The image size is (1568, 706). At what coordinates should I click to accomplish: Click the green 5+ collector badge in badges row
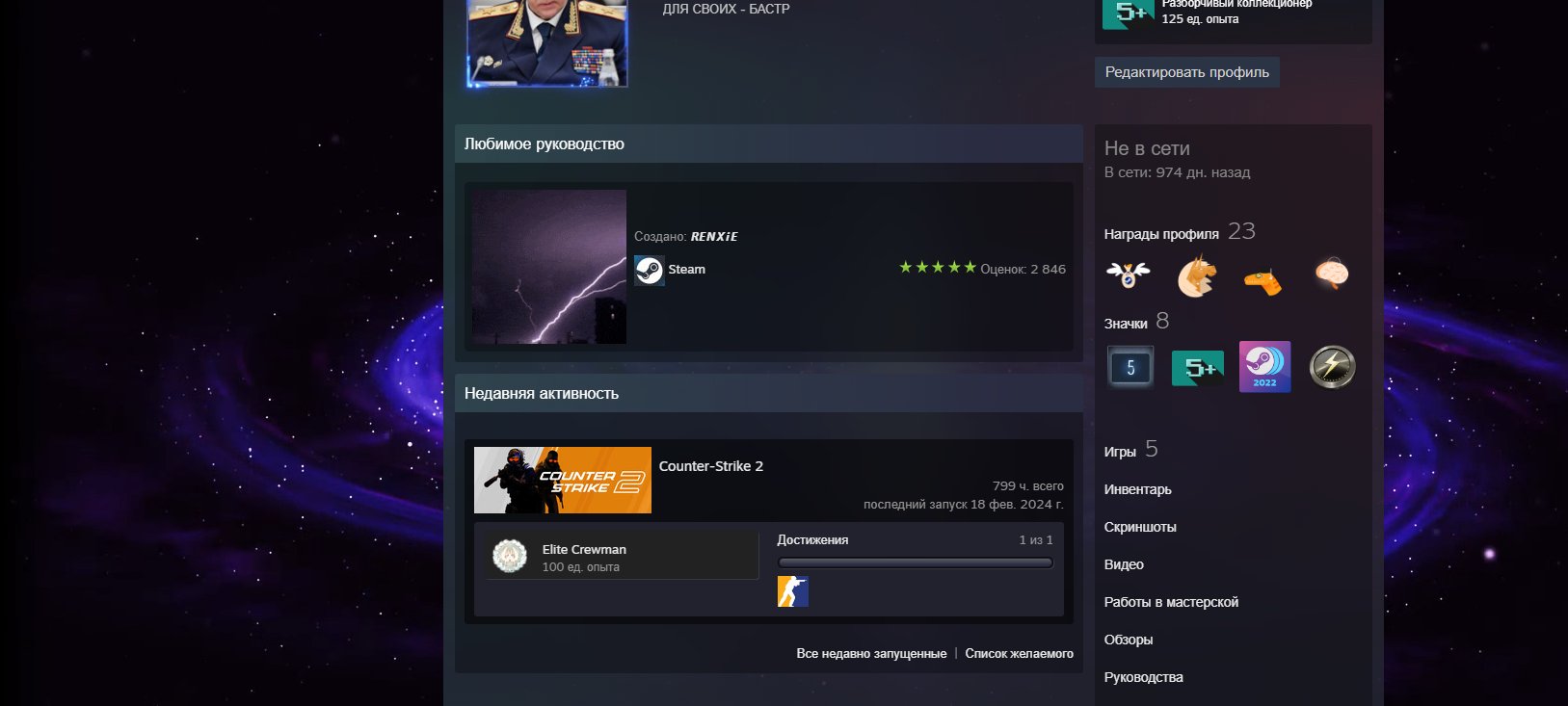(1198, 368)
